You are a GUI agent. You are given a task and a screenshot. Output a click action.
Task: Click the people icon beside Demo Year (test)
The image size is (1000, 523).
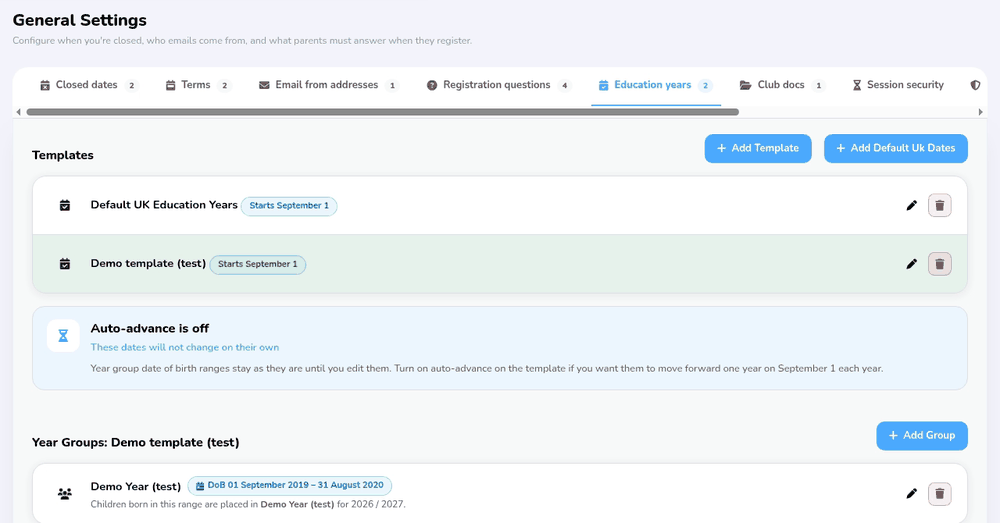[x=64, y=494]
